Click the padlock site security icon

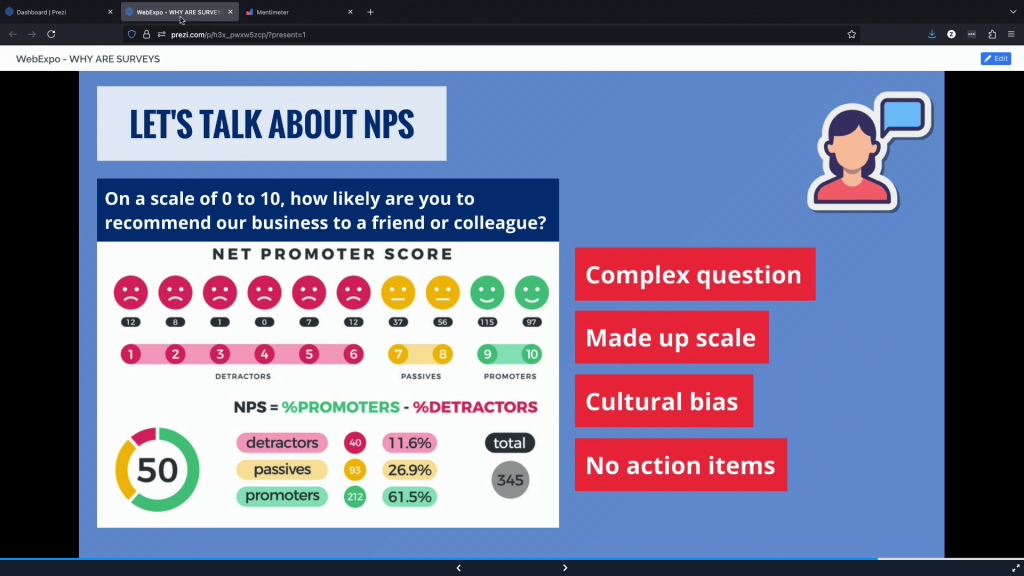click(146, 34)
